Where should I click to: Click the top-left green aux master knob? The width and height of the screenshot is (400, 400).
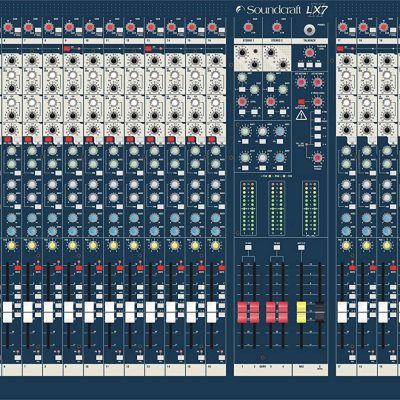245,131
